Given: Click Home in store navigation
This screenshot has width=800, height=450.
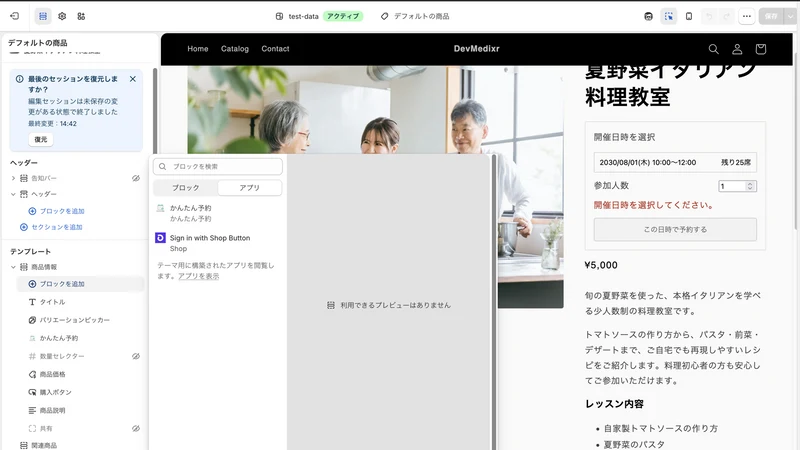Looking at the screenshot, I should (x=198, y=49).
